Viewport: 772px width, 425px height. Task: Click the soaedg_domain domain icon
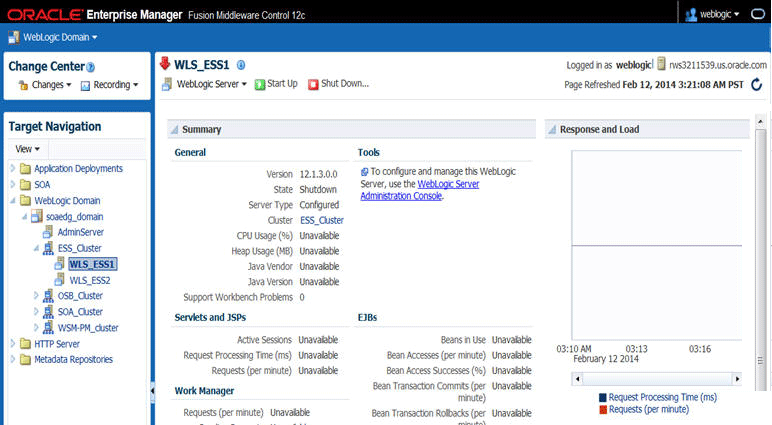(x=36, y=216)
